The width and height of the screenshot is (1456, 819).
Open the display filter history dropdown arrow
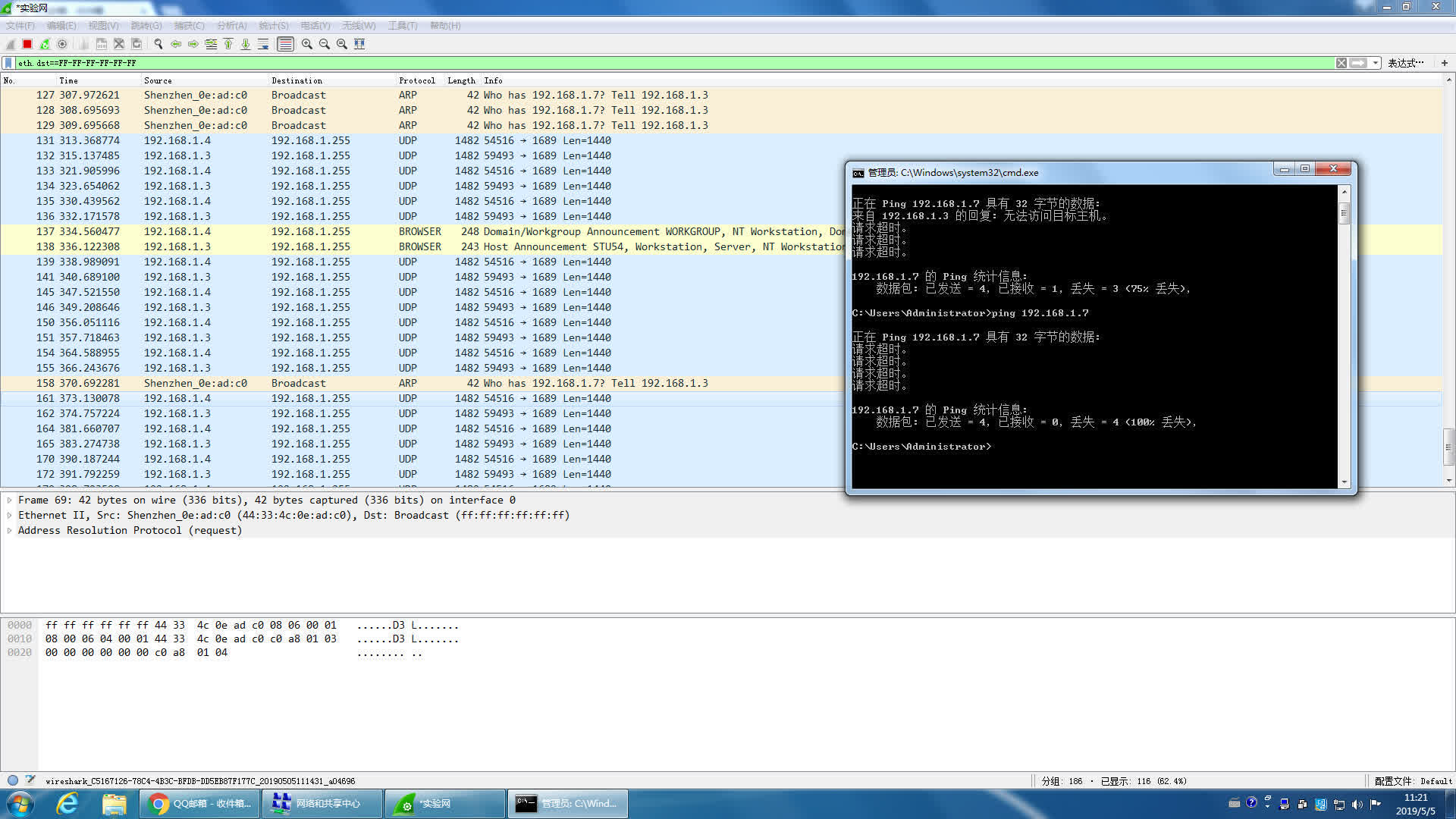pyautogui.click(x=1375, y=63)
